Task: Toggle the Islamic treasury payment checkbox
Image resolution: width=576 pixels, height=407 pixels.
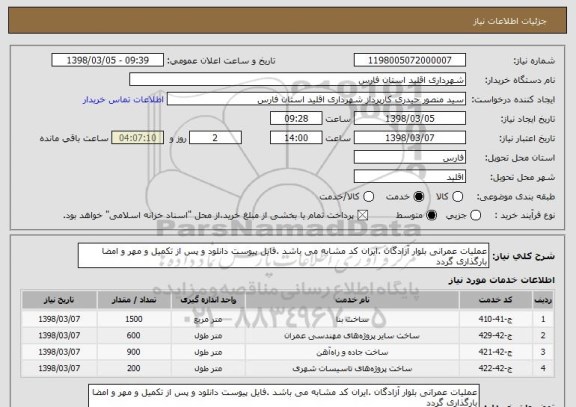Action: (363, 216)
